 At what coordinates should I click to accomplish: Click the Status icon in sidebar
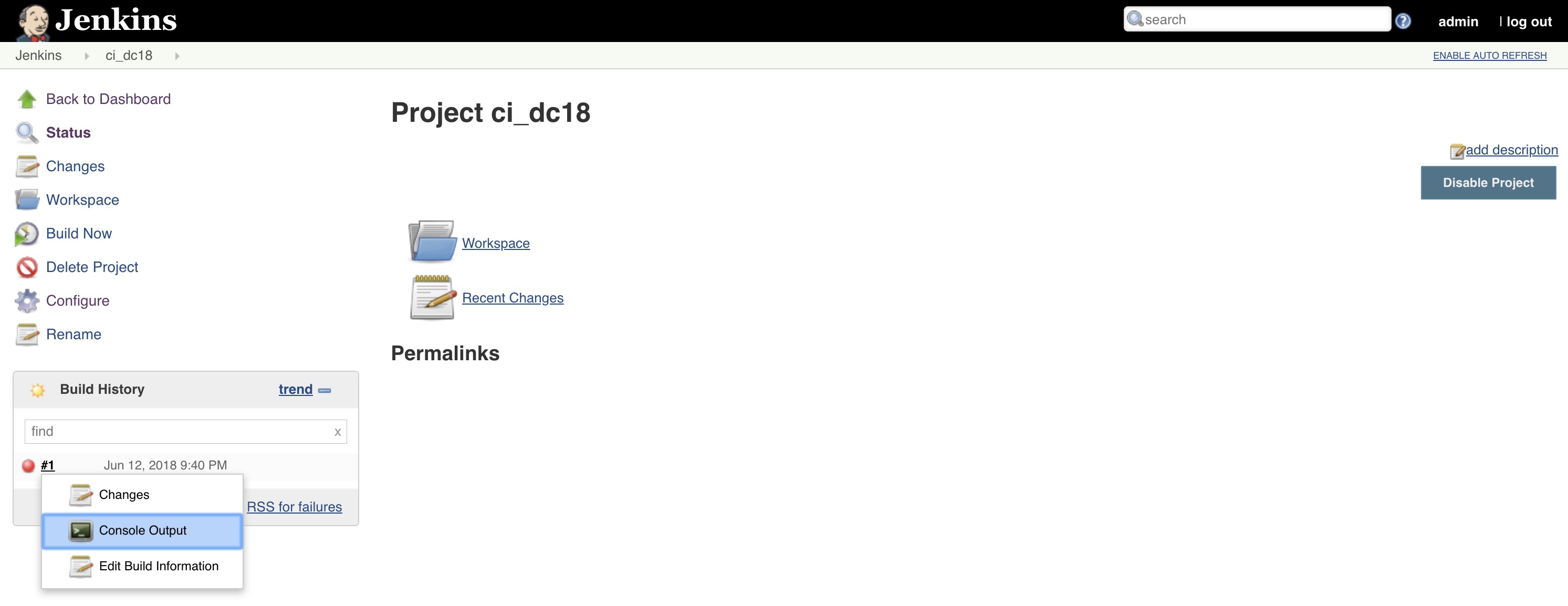click(x=26, y=132)
